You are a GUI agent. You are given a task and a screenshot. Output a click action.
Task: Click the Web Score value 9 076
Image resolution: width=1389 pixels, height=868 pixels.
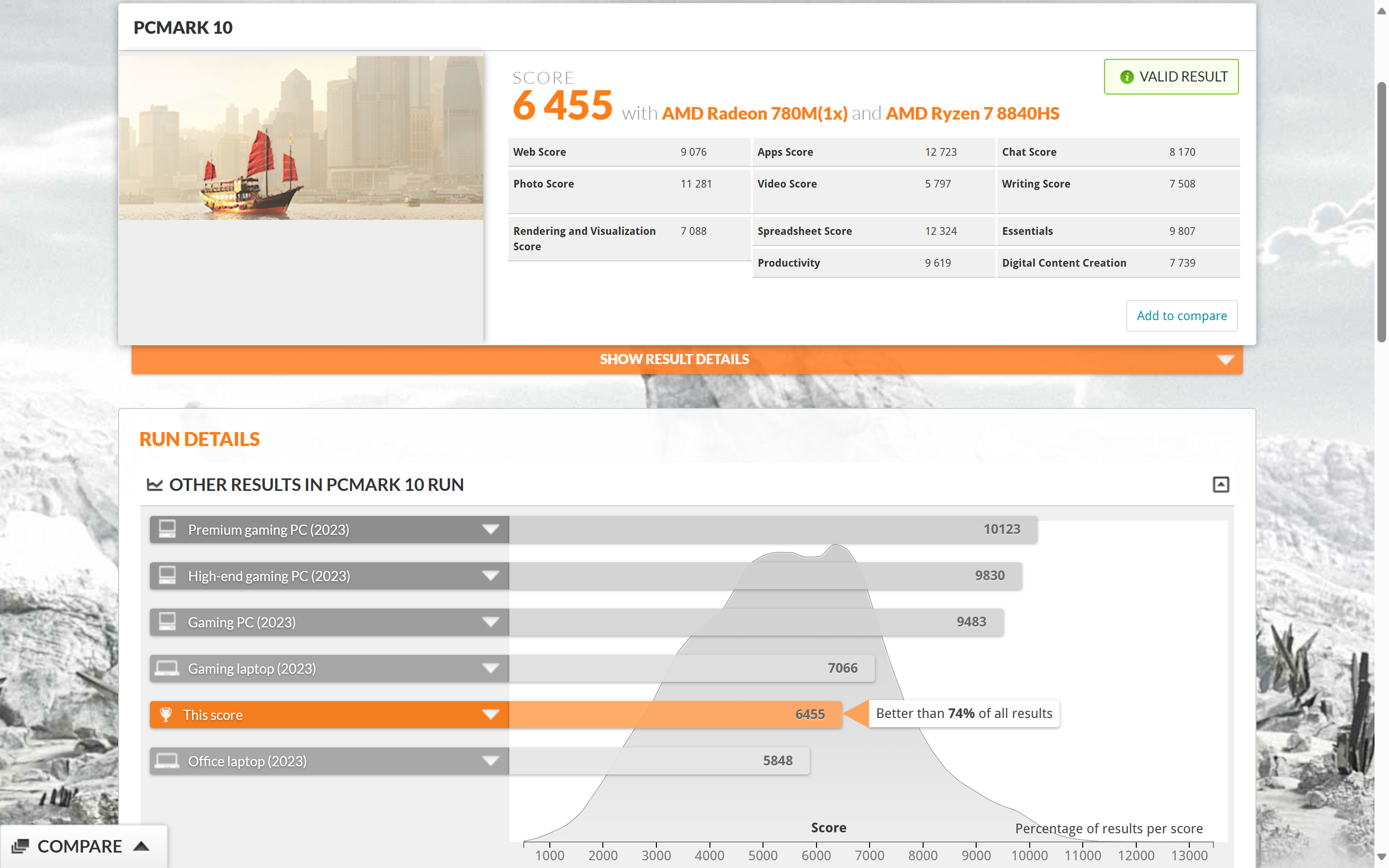pos(694,152)
